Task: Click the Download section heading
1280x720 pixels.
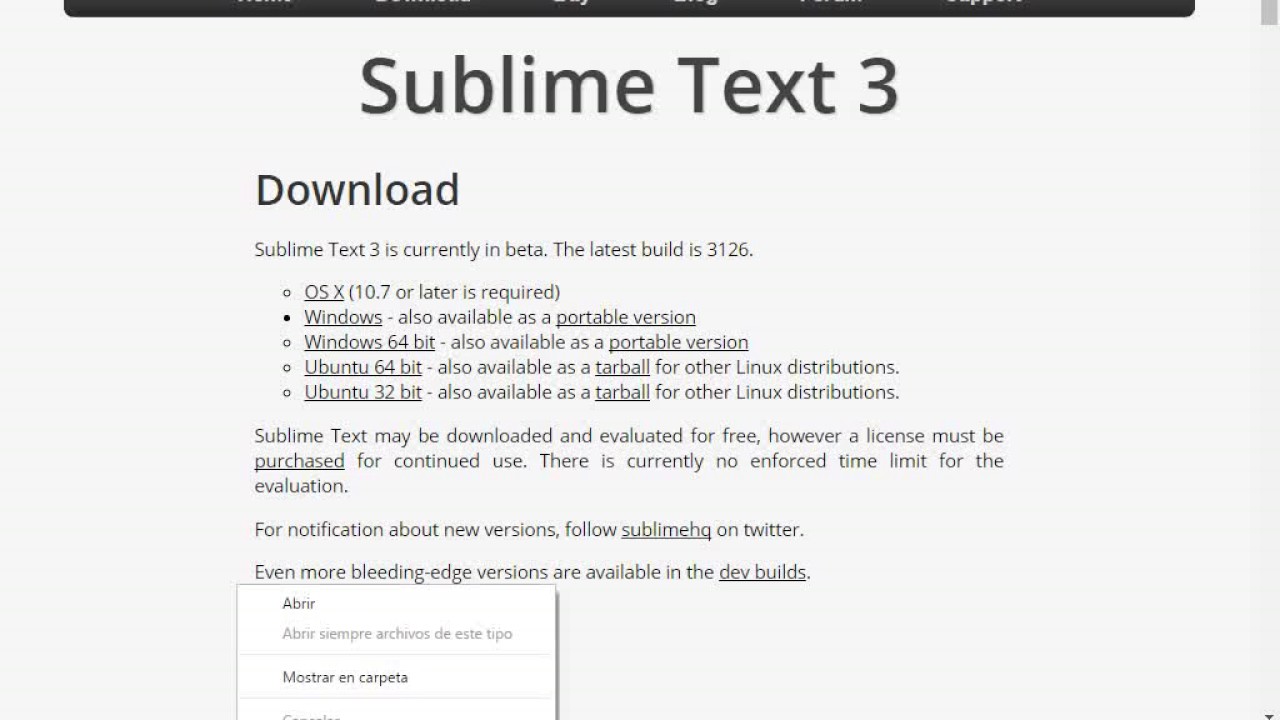Action: (357, 190)
